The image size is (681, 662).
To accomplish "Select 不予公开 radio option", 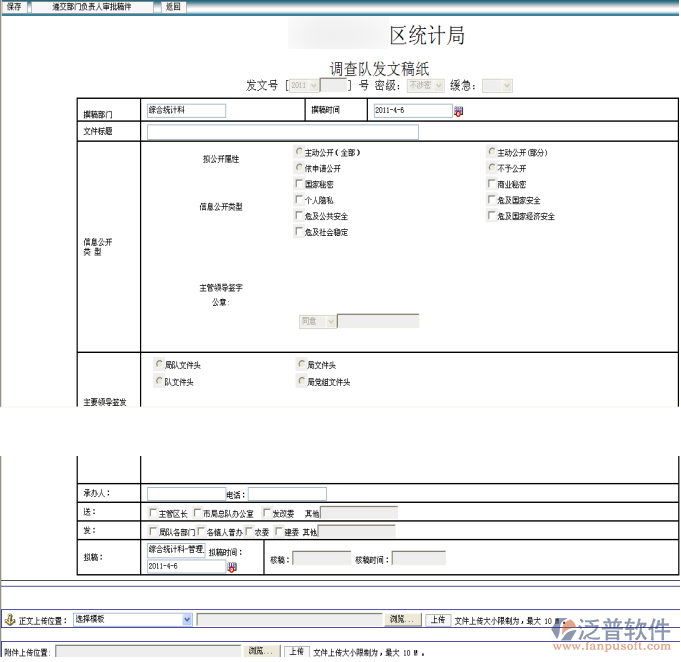I will 492,167.
